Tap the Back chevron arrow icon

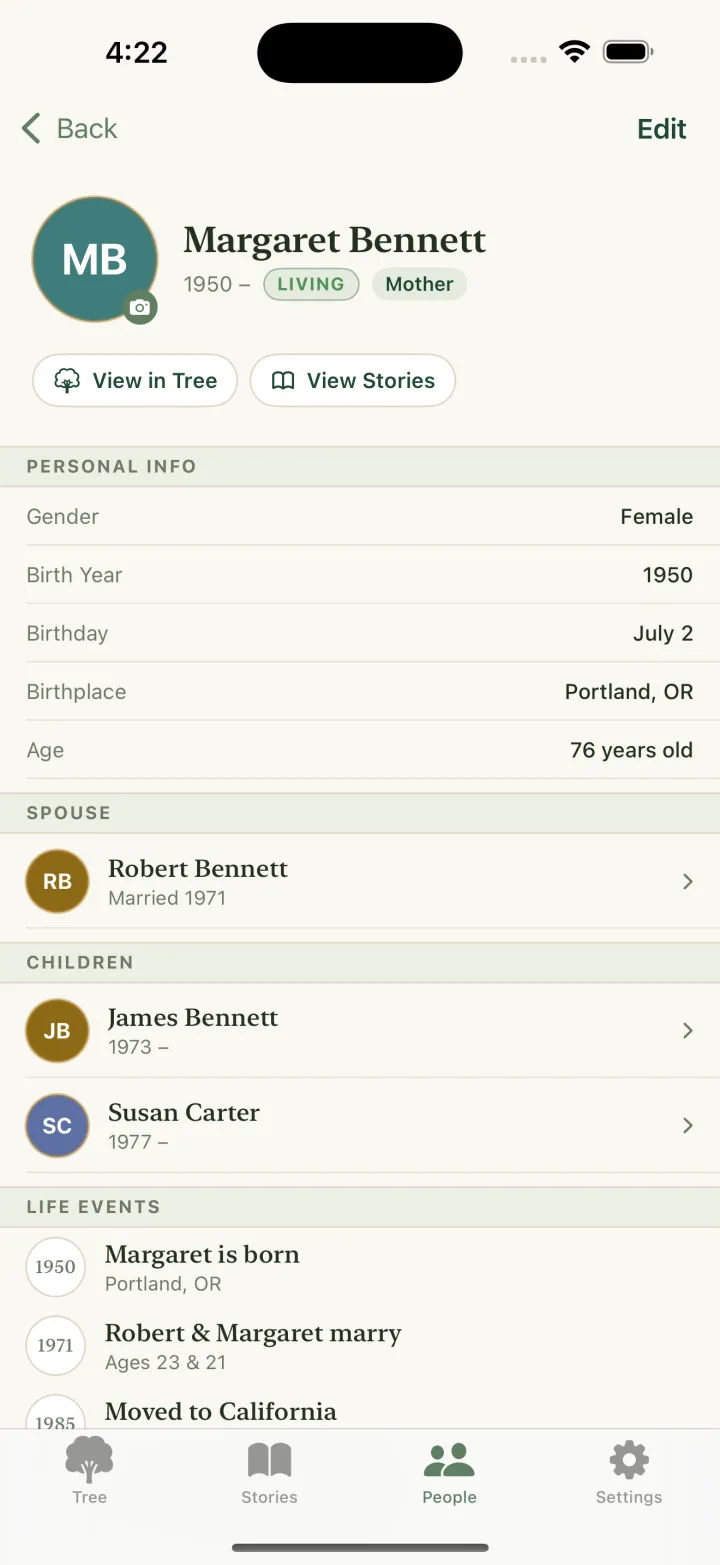pos(32,128)
